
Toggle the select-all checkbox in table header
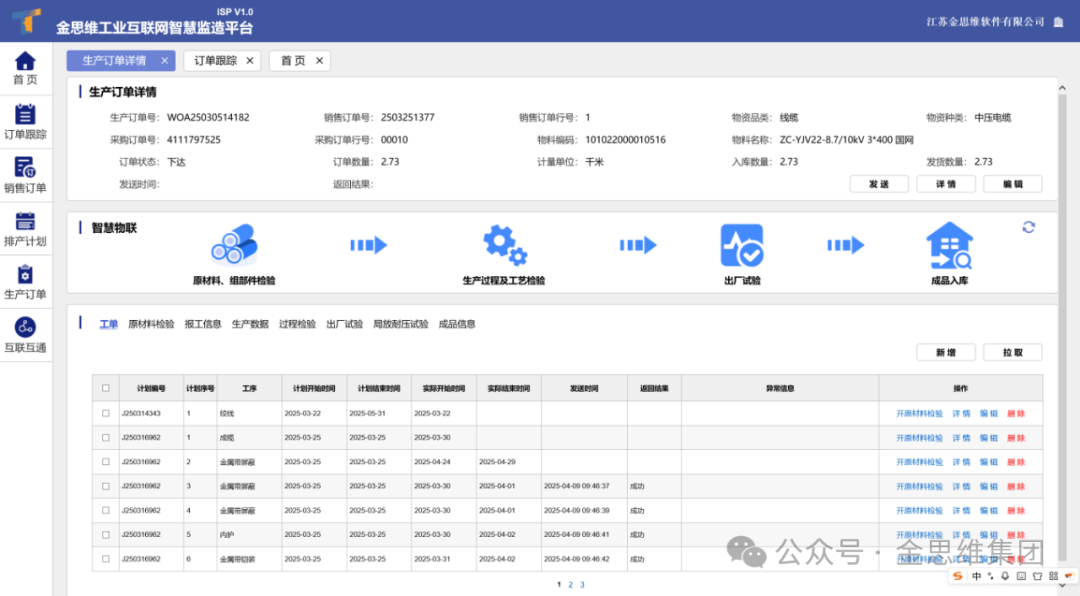(106, 388)
